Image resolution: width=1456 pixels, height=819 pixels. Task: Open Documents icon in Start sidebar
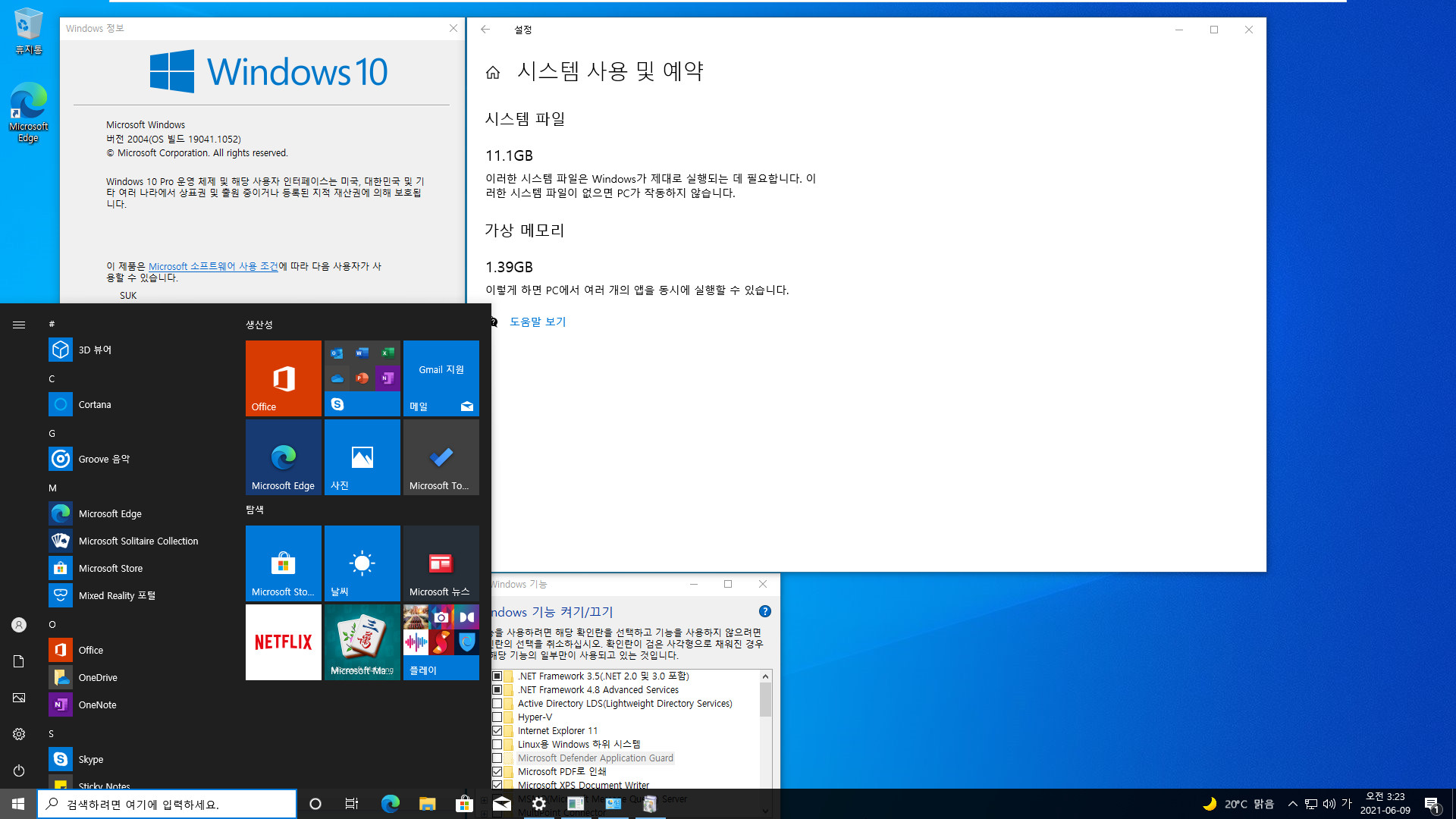(19, 661)
